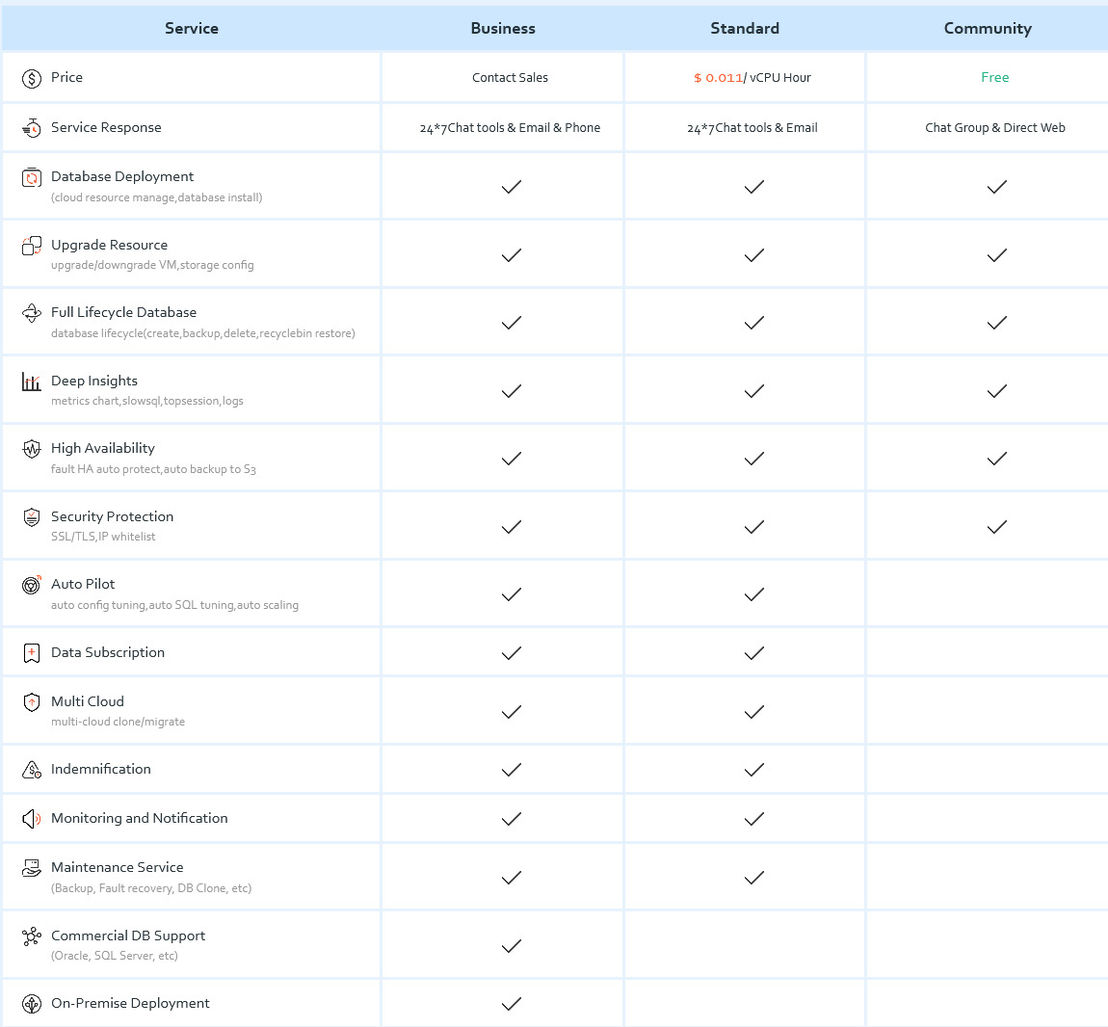
Task: Click Contact Sales under Business
Action: 509,78
